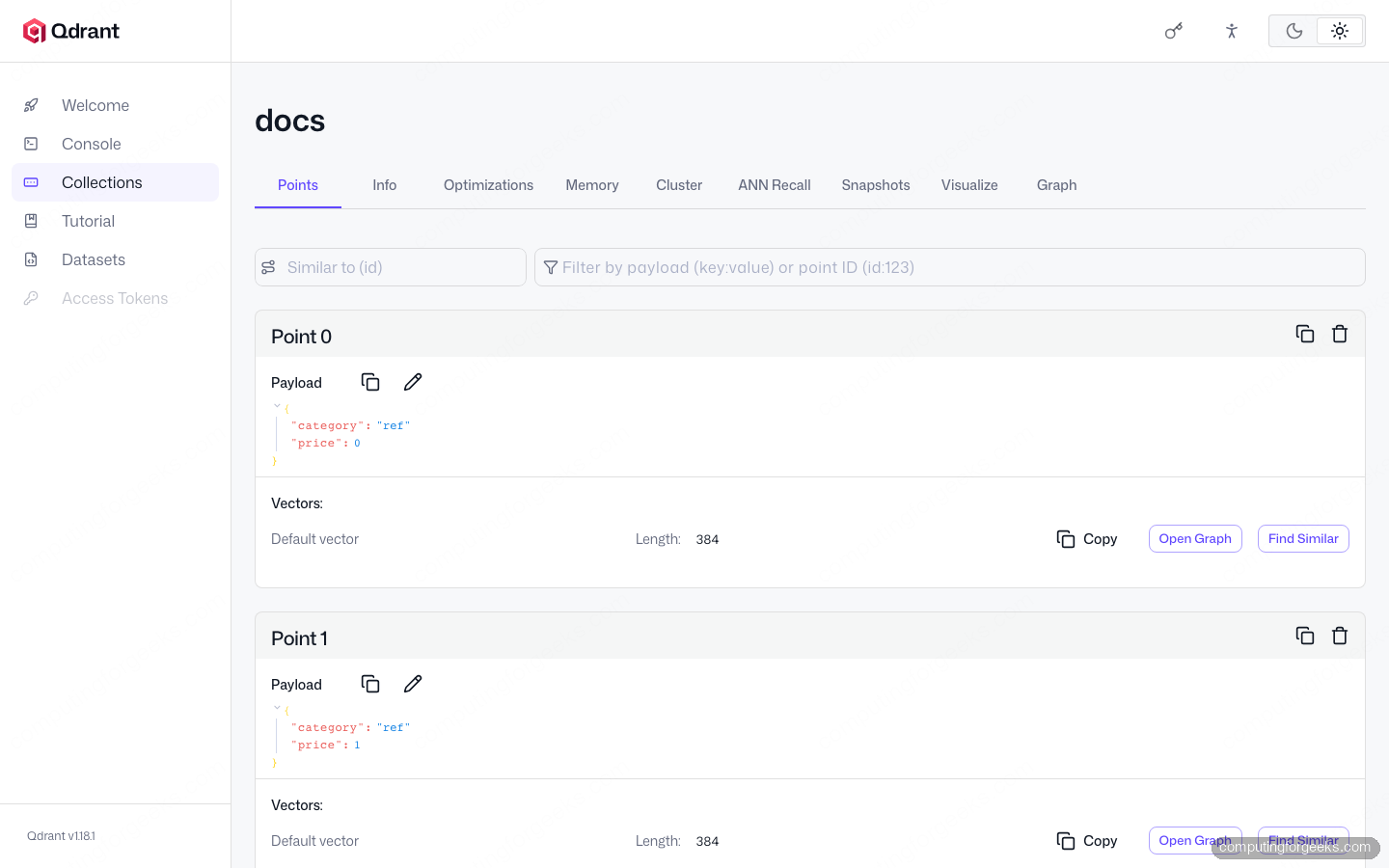Screen dimensions: 1389x868
Task: Switch to the Graph tab
Action: pos(1057,185)
